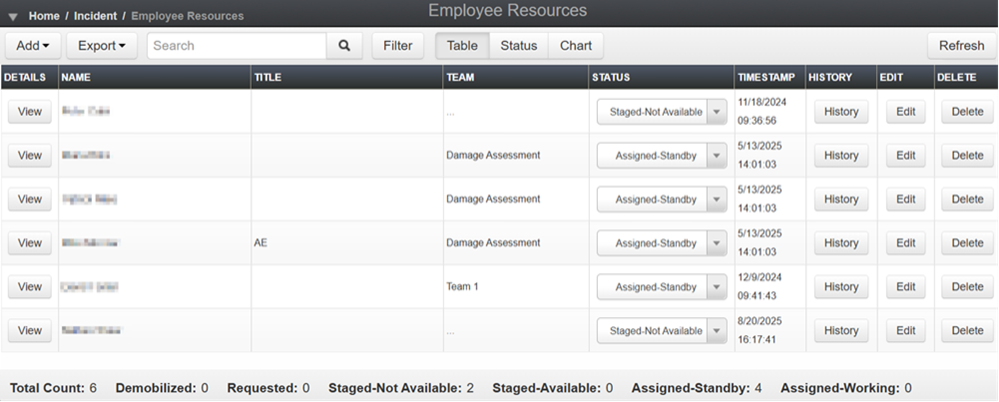The height and width of the screenshot is (402, 999).
Task: Click the Requested count in footer
Action: coord(268,388)
